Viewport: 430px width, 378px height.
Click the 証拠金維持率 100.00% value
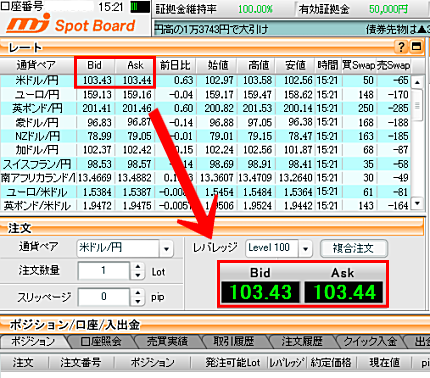255,9
